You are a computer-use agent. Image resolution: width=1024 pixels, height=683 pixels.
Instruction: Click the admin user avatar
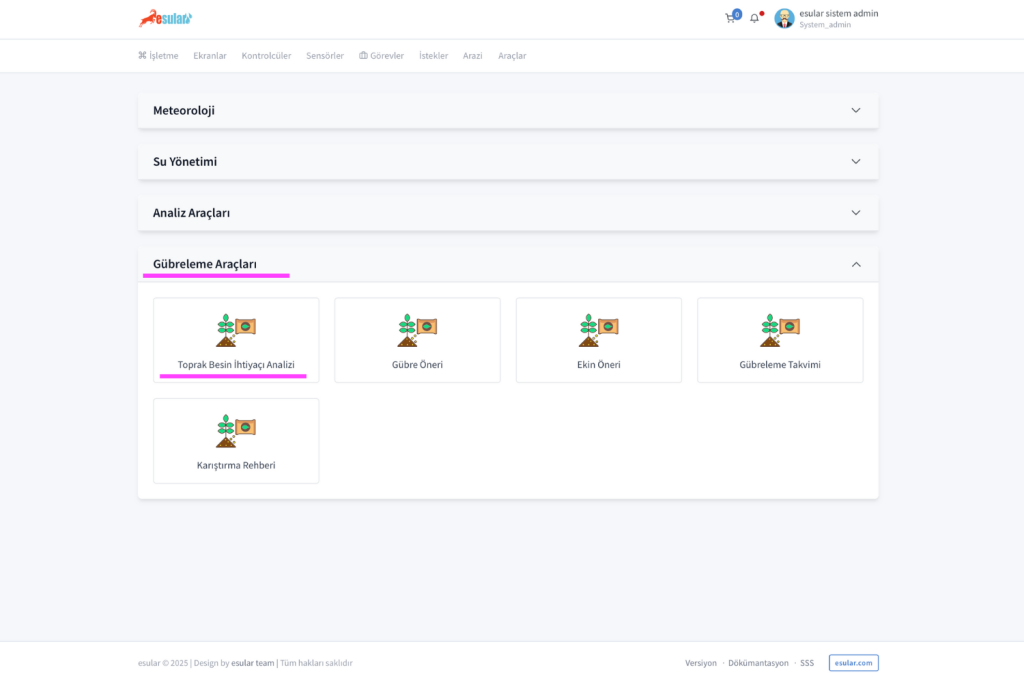784,18
